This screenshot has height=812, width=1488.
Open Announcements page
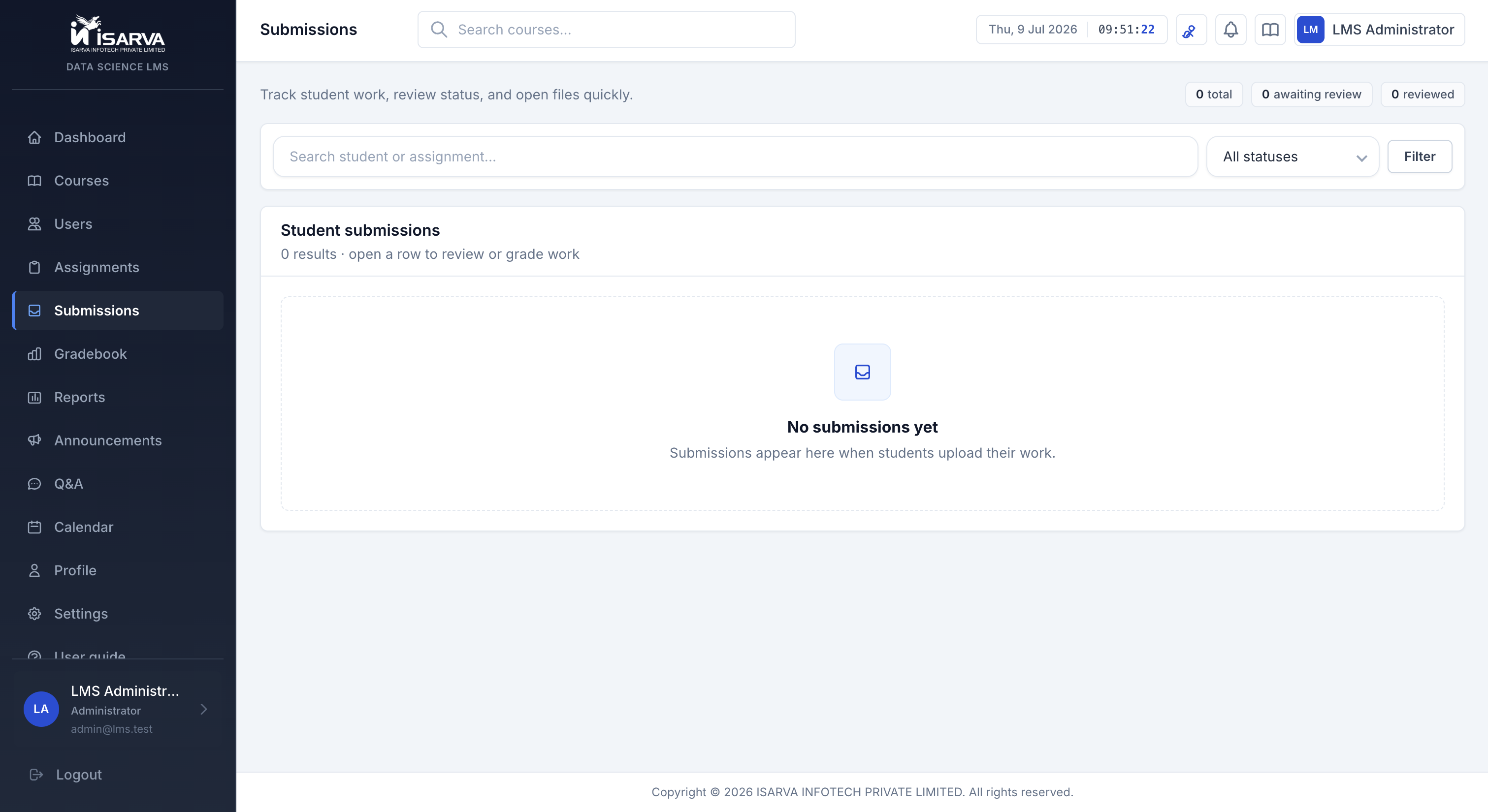tap(118, 440)
